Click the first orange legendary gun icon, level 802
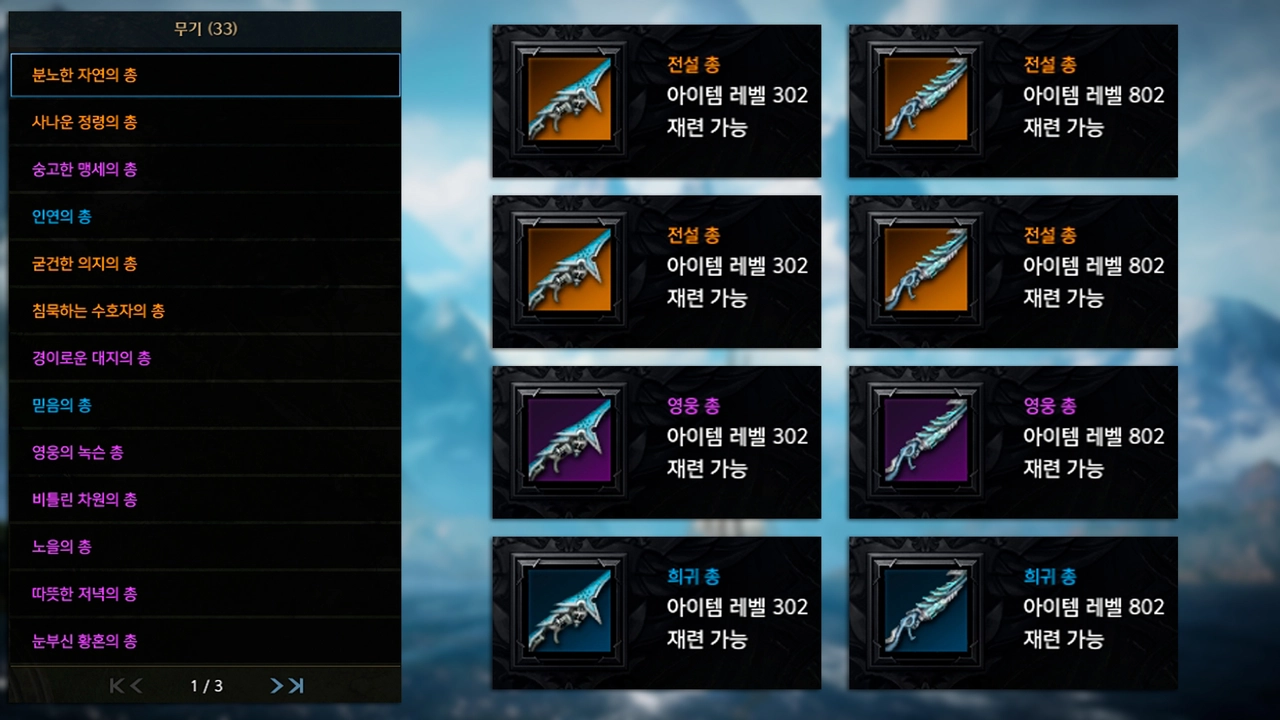1280x720 pixels. click(x=925, y=99)
